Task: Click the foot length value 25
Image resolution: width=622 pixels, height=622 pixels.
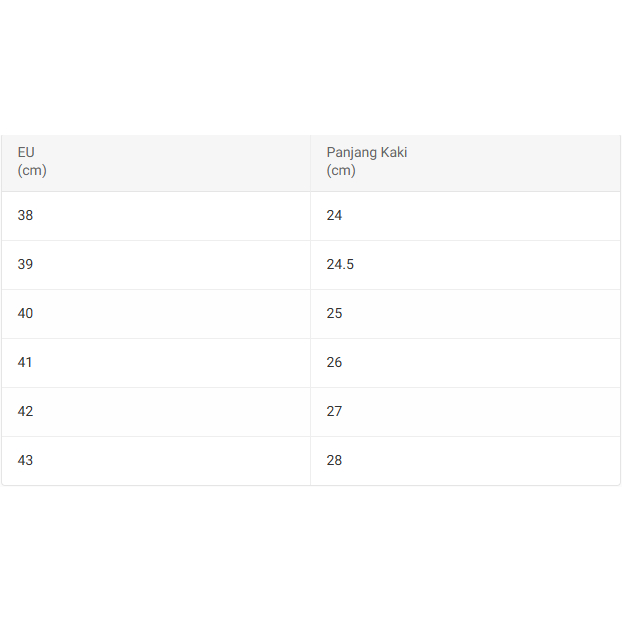Action: [335, 314]
